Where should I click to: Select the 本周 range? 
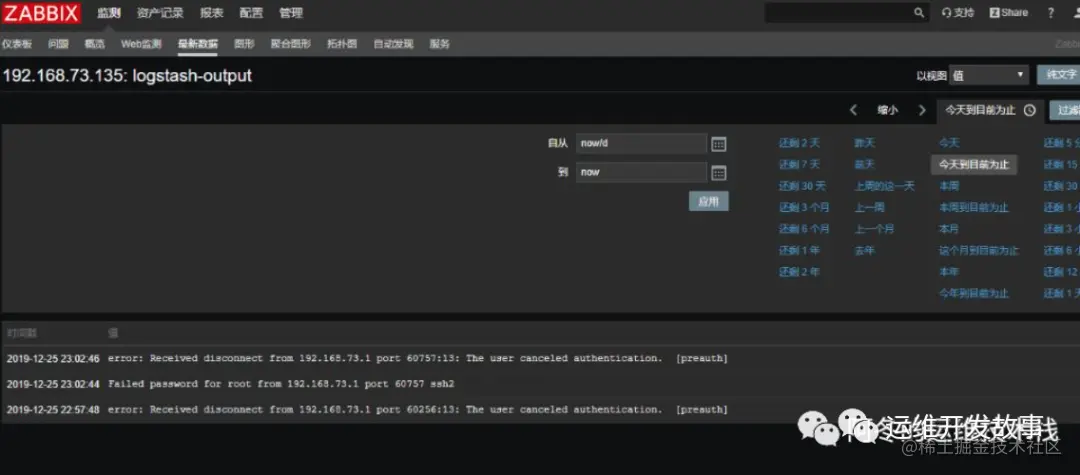pyautogui.click(x=949, y=186)
